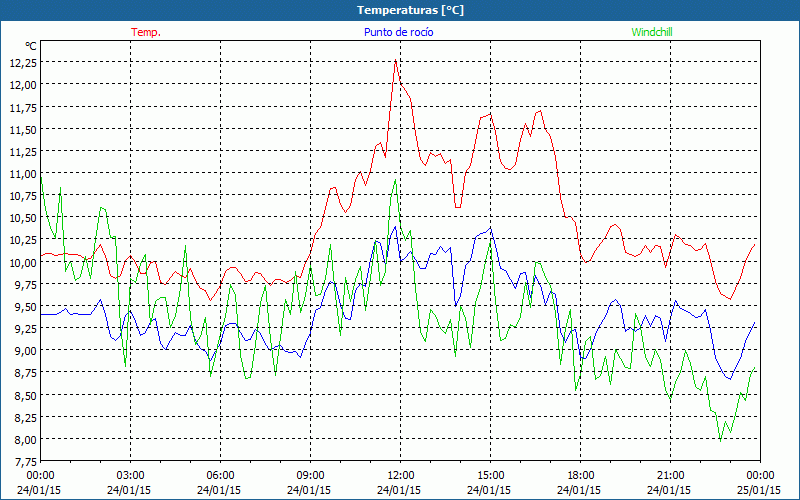Select the 10,50 y-axis value
800x500 pixels.
tap(23, 218)
